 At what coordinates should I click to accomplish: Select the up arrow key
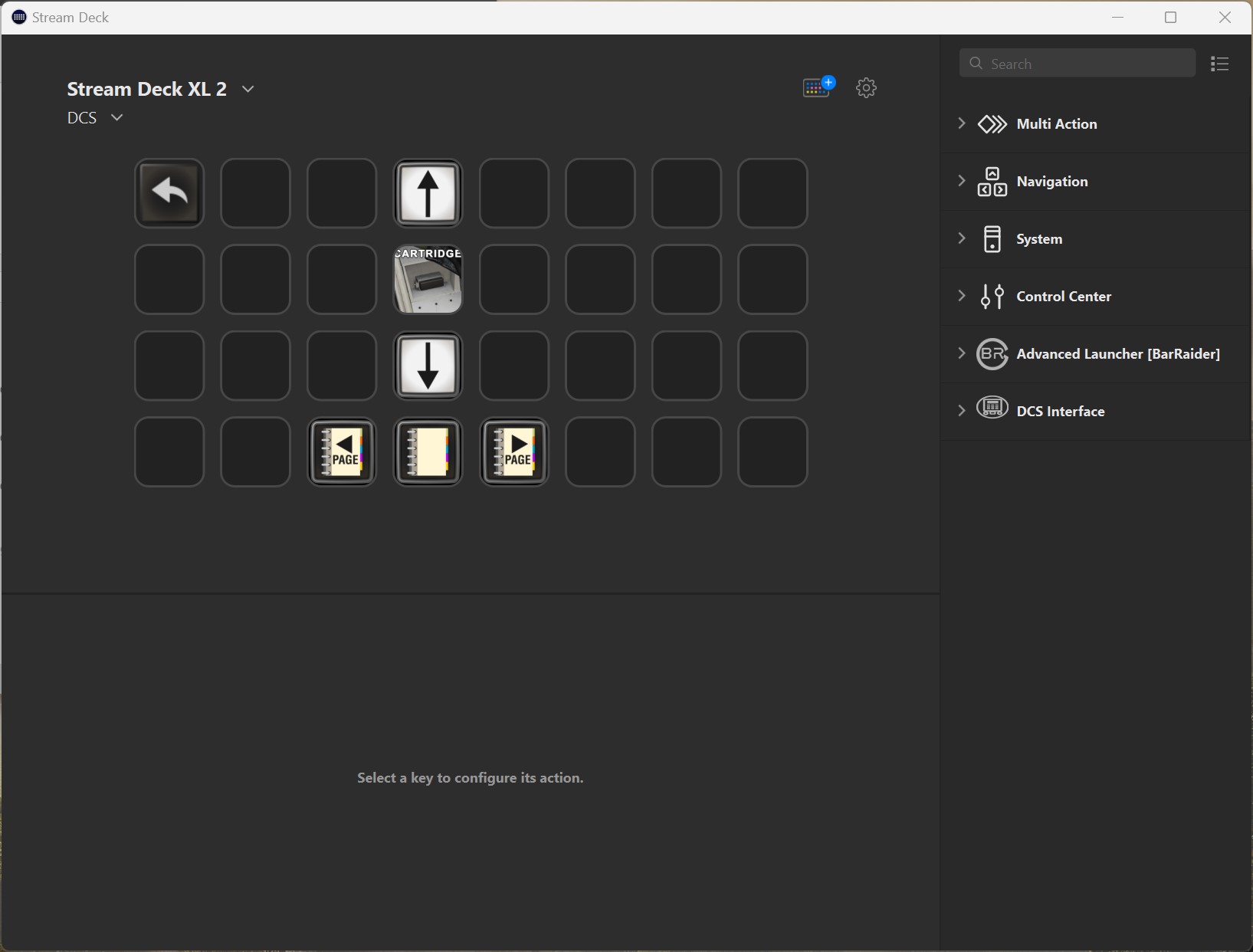[x=428, y=193]
